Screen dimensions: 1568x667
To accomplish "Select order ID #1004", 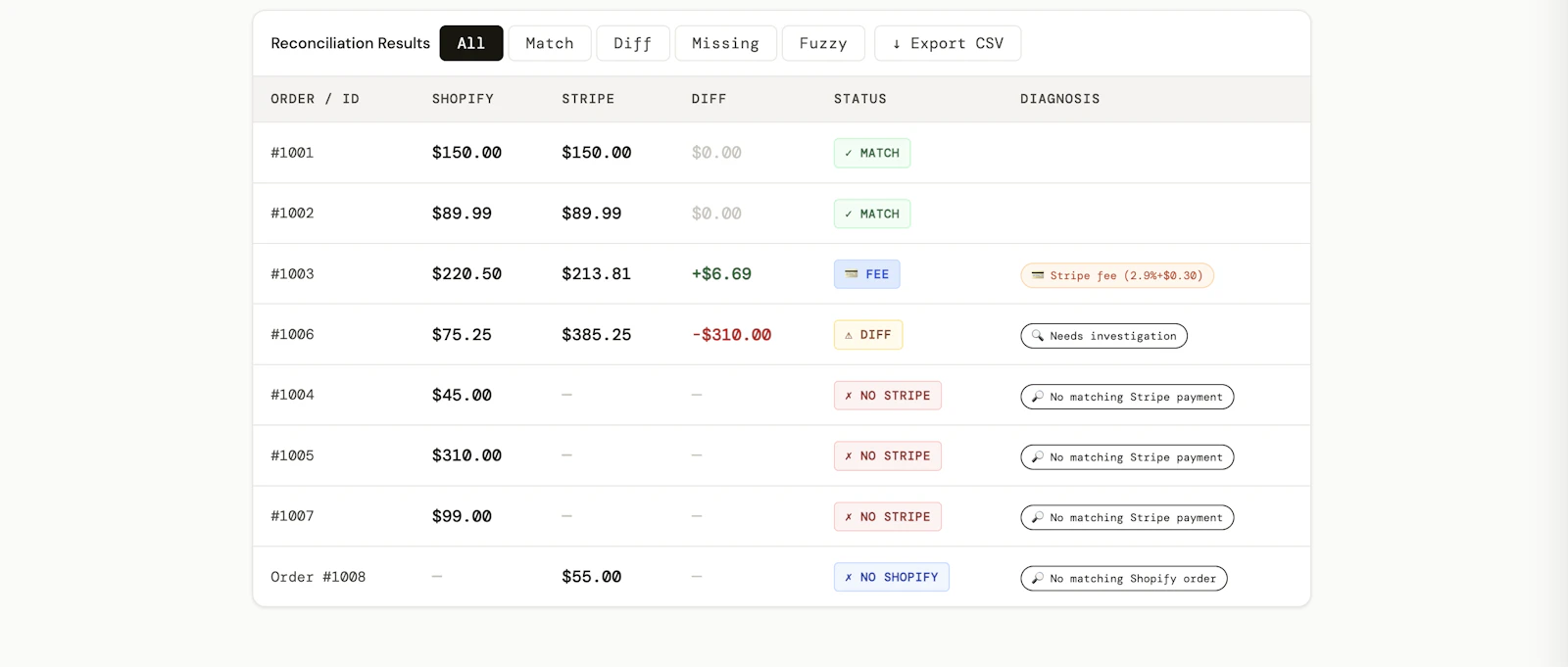I will (292, 396).
